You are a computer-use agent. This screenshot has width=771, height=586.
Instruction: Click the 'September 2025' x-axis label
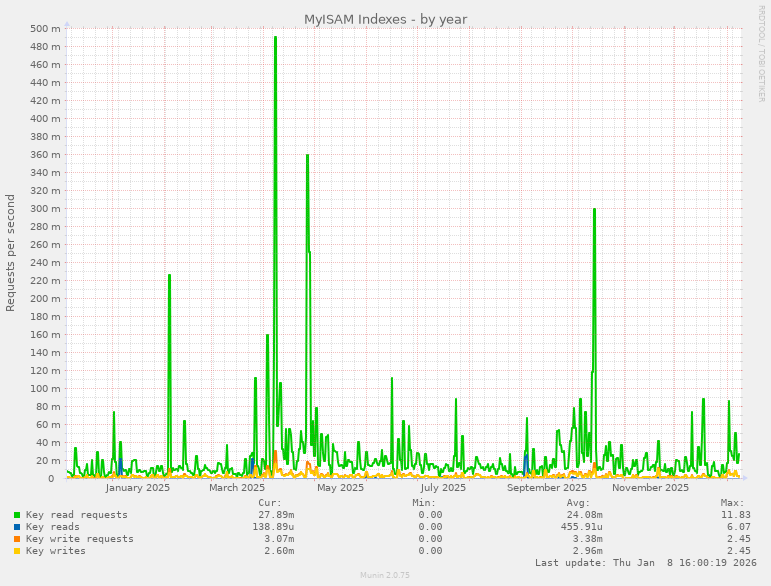547,488
